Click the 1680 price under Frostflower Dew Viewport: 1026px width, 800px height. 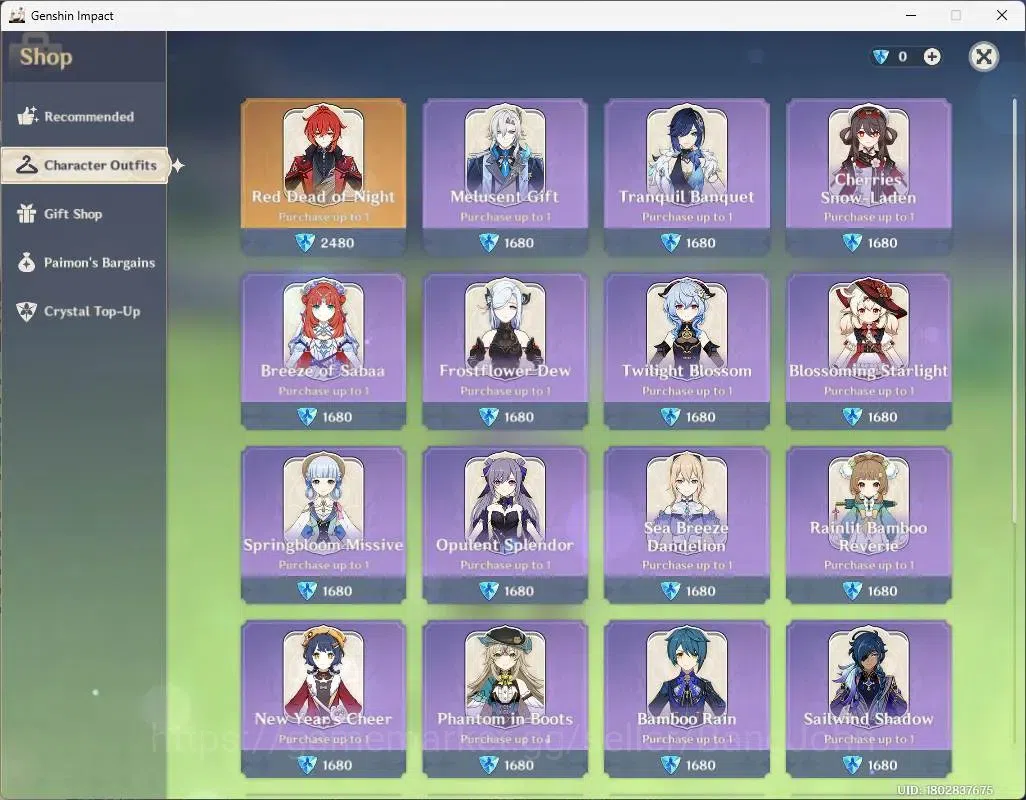[519, 417]
